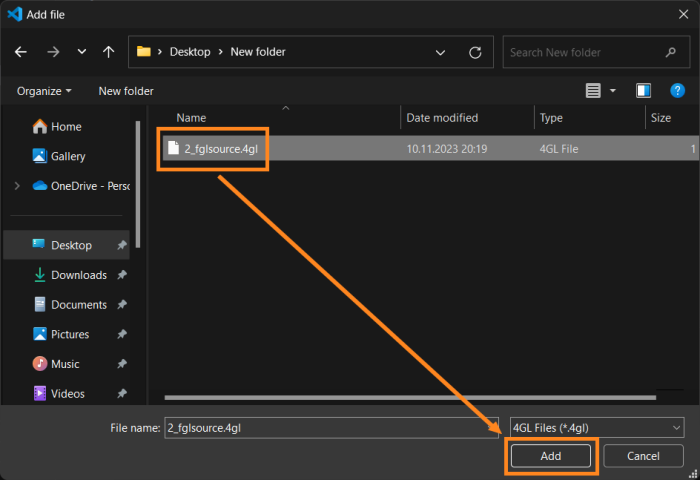Click New folder in the toolbar

point(126,91)
